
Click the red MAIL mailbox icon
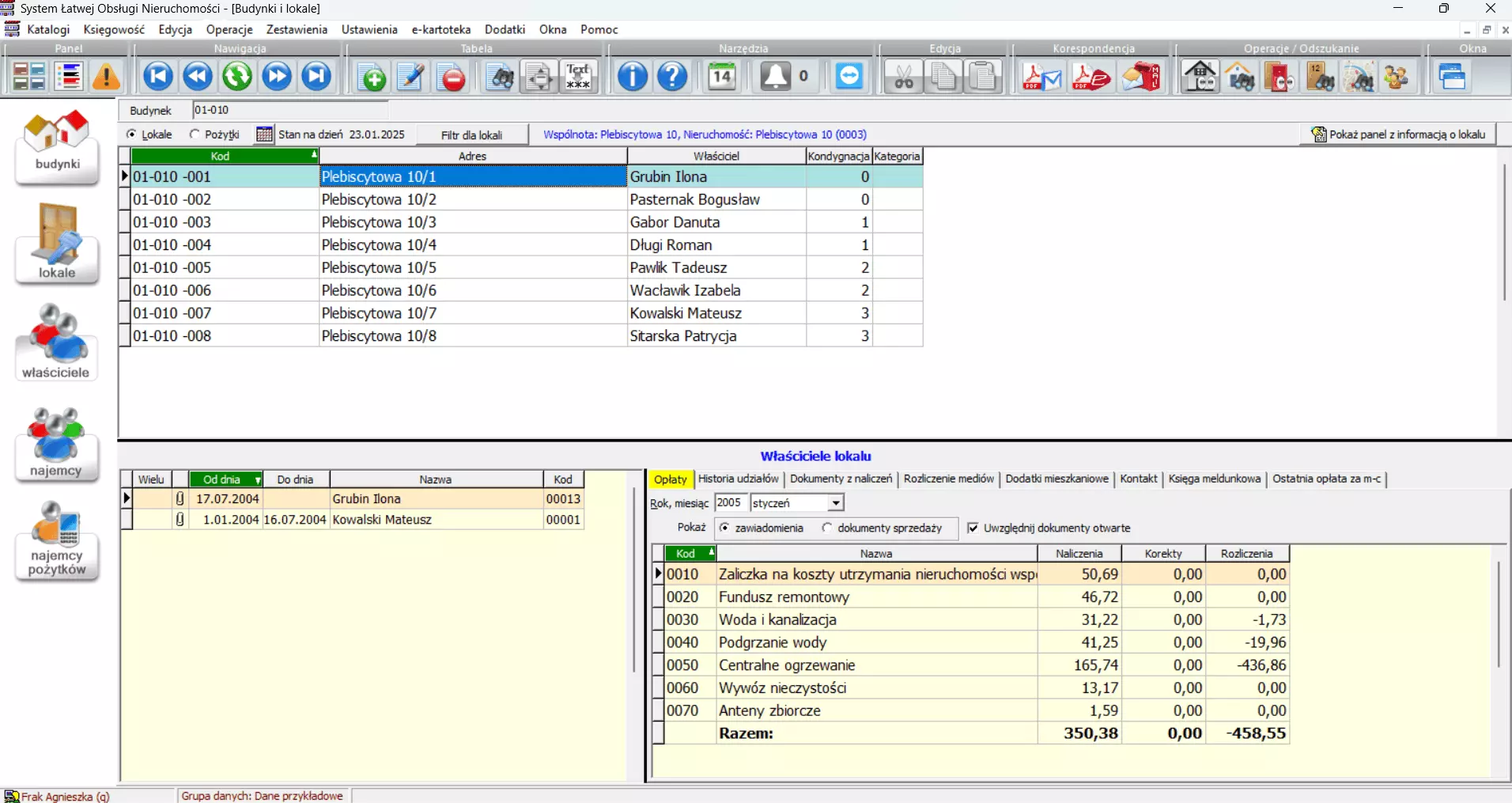(x=1141, y=78)
